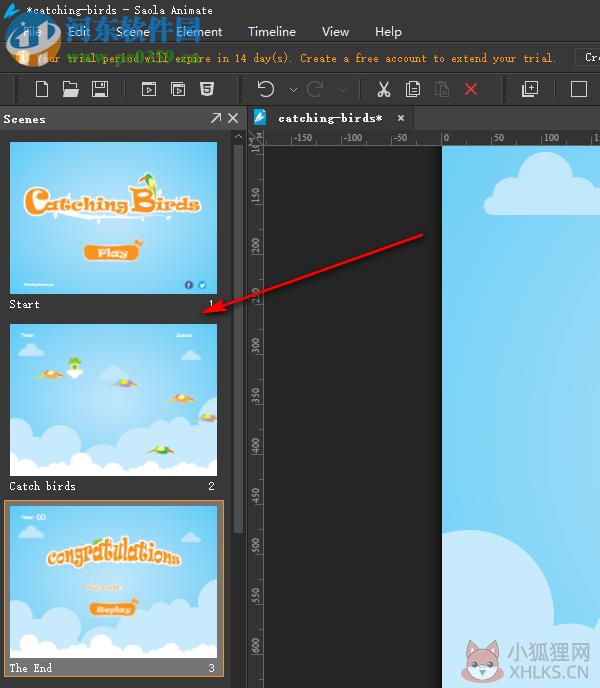
Task: Click the Start scene name label
Action: point(25,304)
